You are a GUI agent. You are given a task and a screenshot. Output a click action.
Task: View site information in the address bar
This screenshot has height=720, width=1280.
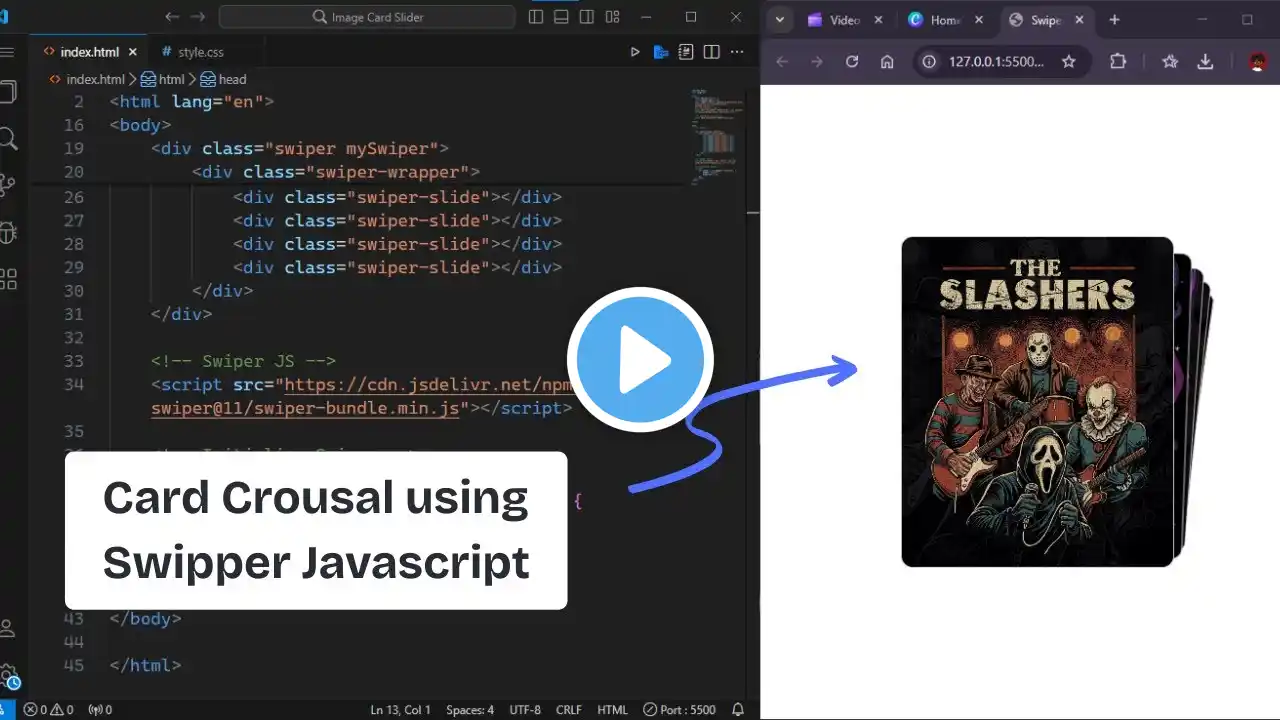tap(929, 62)
